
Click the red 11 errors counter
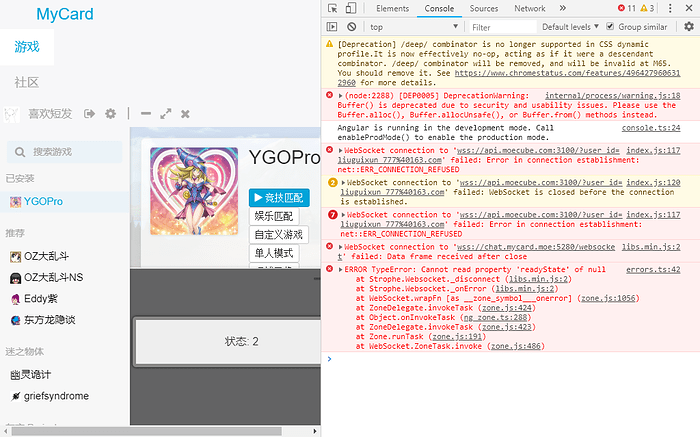coord(627,8)
